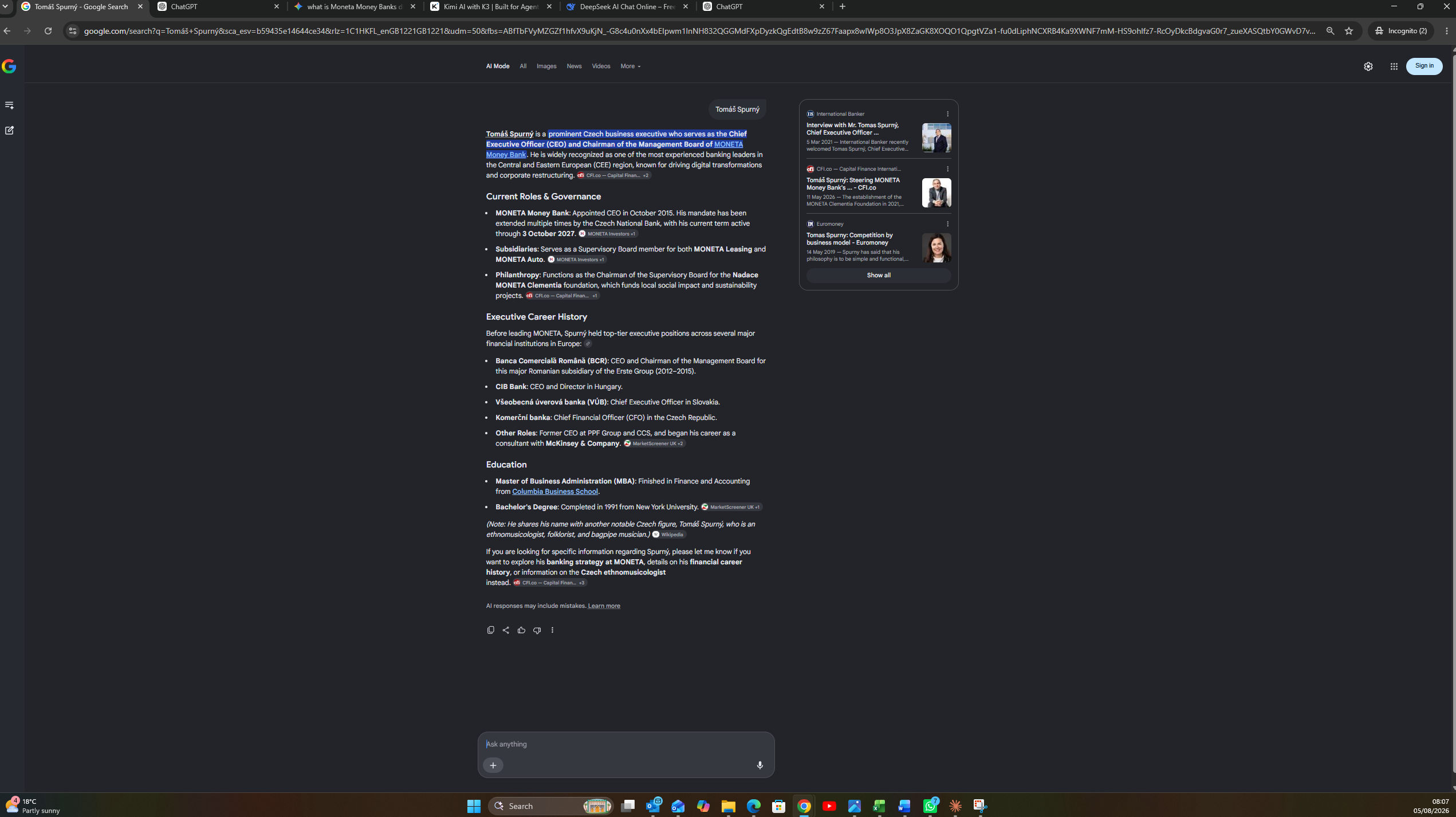The image size is (1456, 817).
Task: Open options for CFI.co source card
Action: (x=947, y=169)
